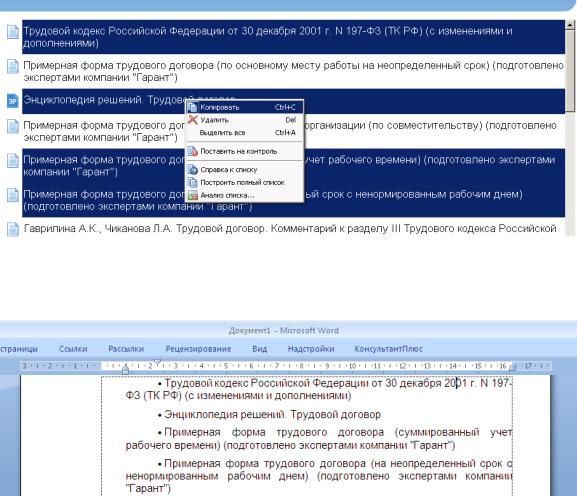The image size is (577, 496).
Task: Open the Вид ribbon tab in Word
Action: (x=259, y=349)
